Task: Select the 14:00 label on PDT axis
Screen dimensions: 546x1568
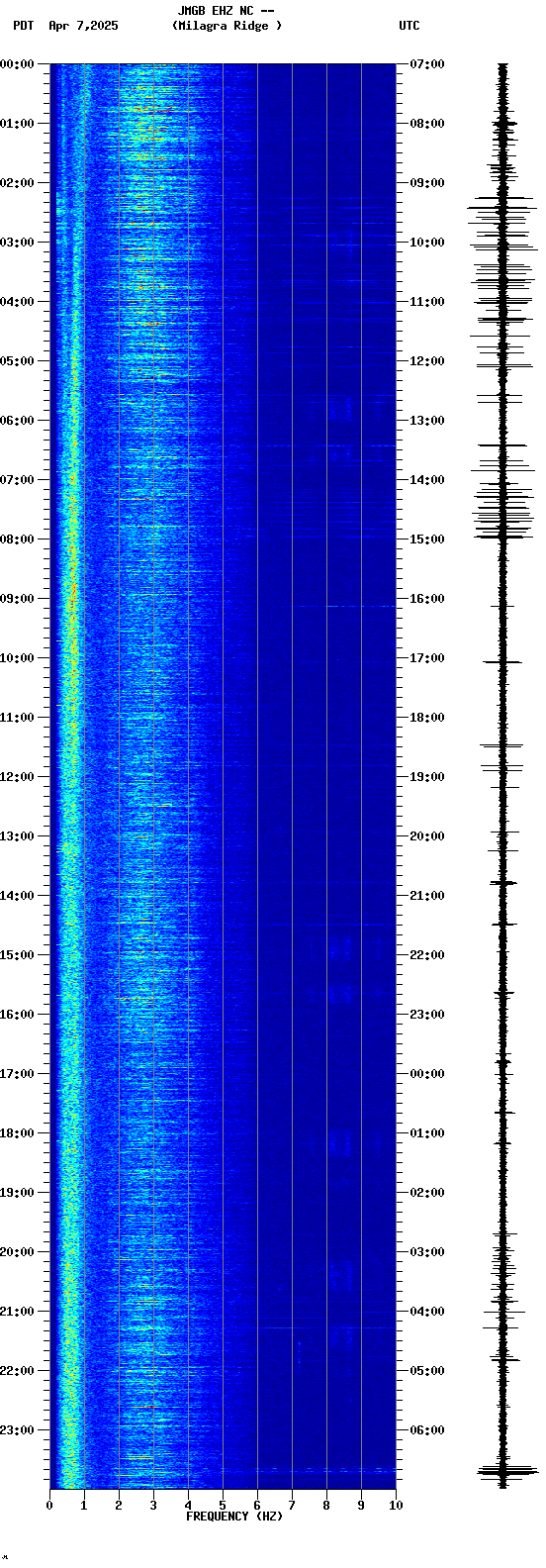Action: click(x=17, y=896)
